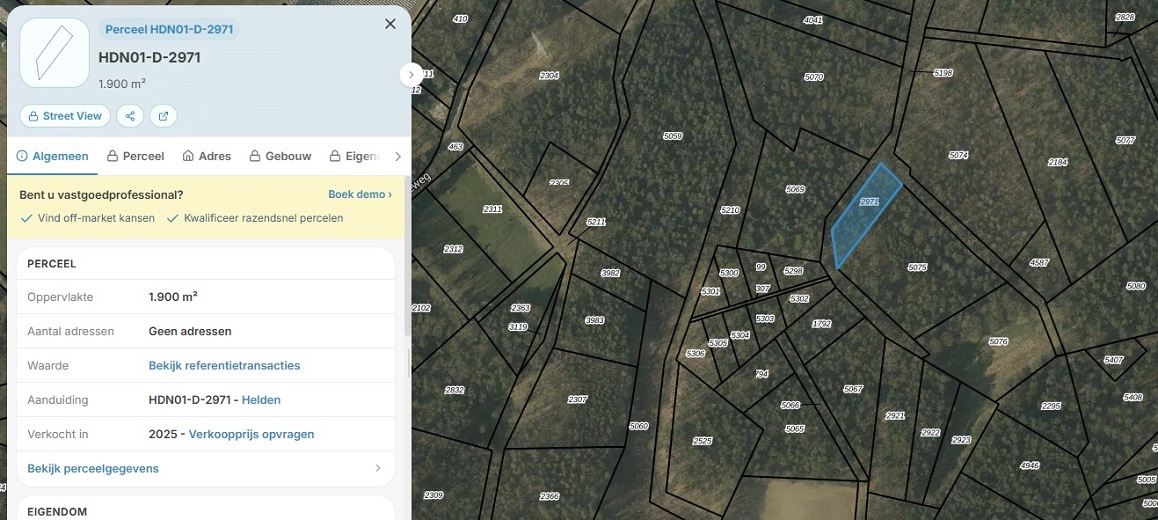Expand perceelgegevens with chevron arrow
Screen dimensions: 1158x520
tap(378, 468)
